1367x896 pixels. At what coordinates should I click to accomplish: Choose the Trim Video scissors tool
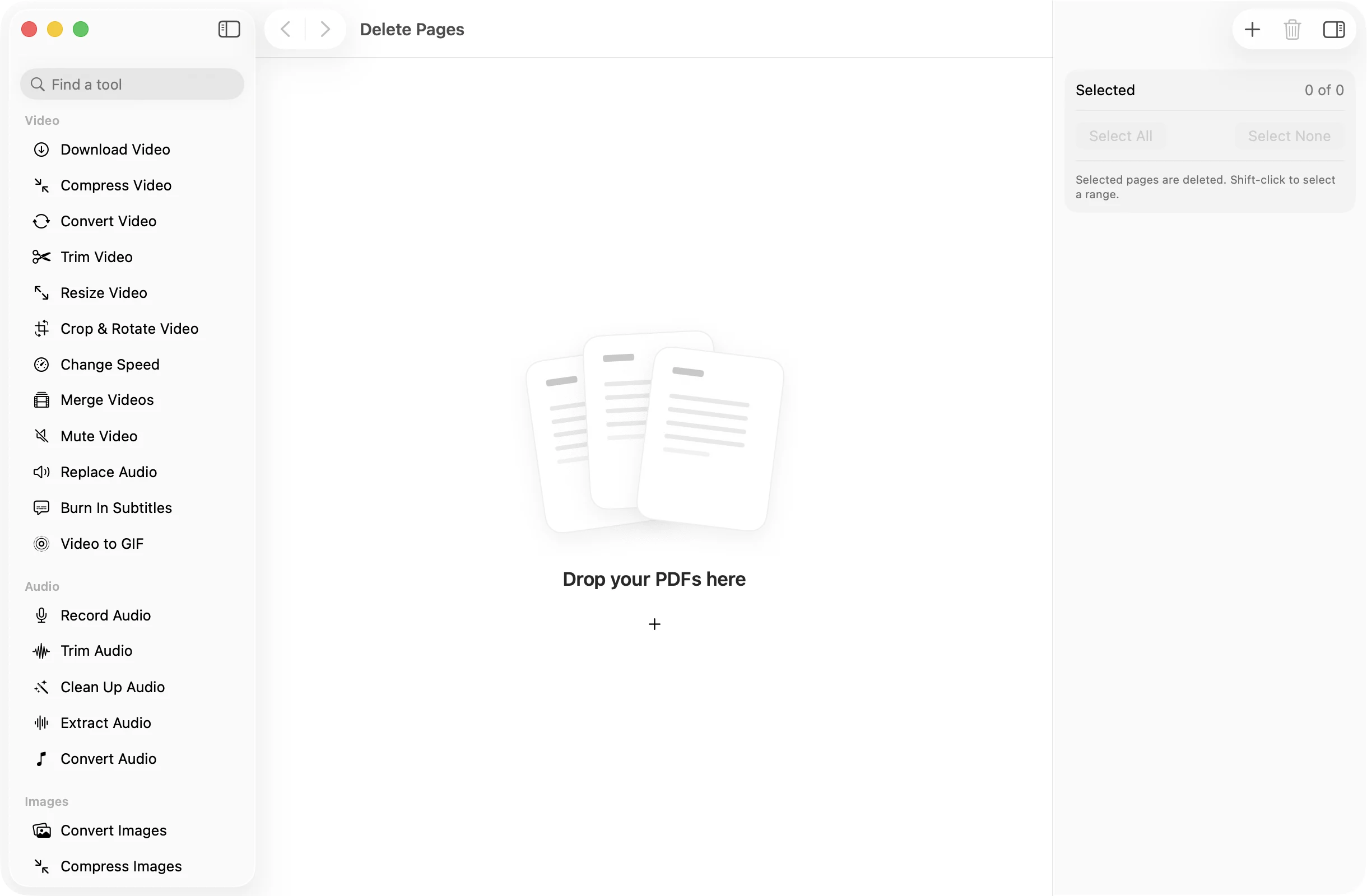click(132, 256)
